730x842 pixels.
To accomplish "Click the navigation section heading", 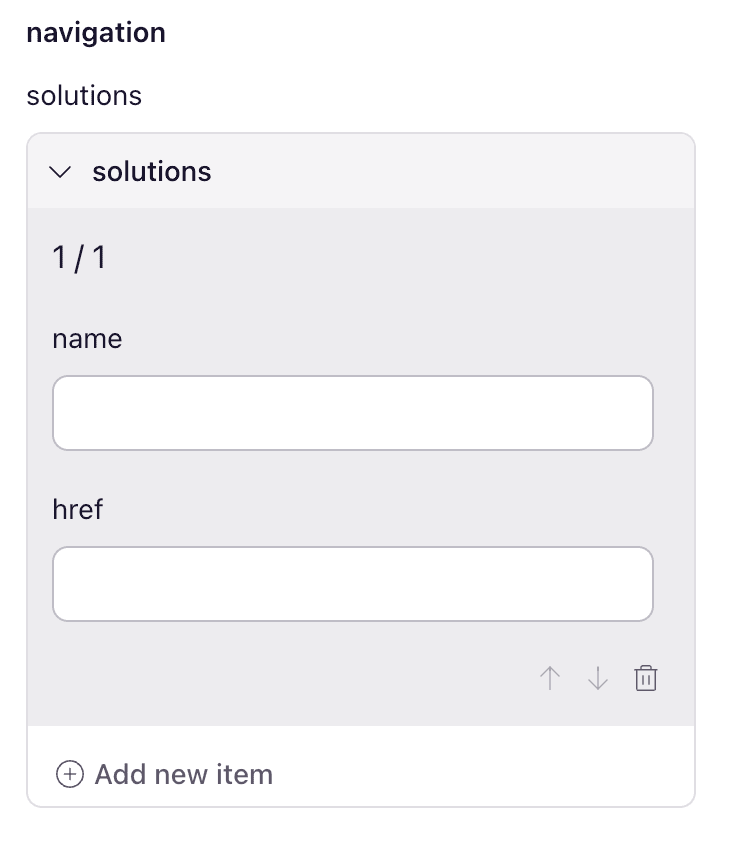I will click(x=96, y=33).
